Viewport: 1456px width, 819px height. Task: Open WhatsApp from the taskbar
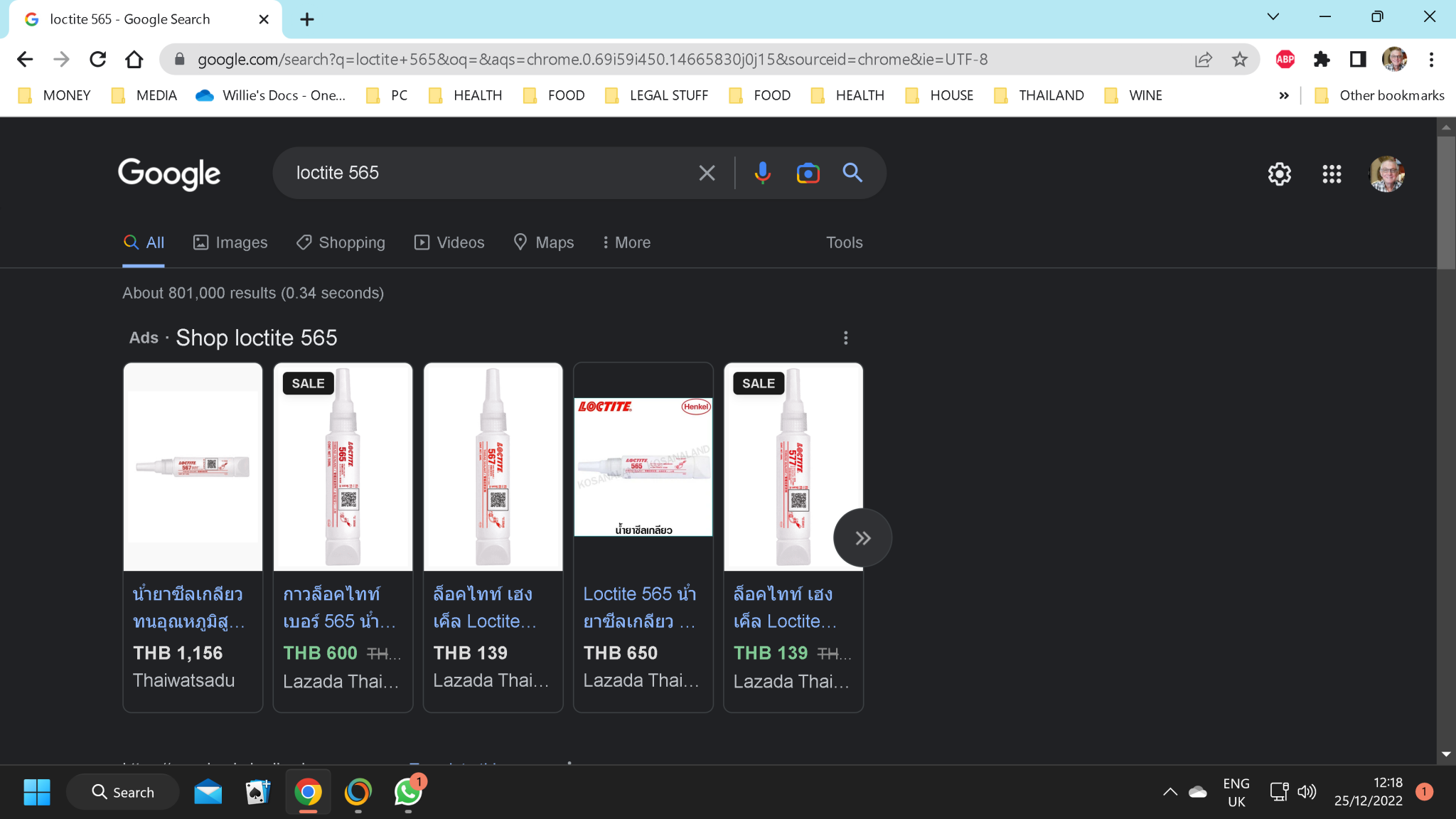click(x=409, y=792)
